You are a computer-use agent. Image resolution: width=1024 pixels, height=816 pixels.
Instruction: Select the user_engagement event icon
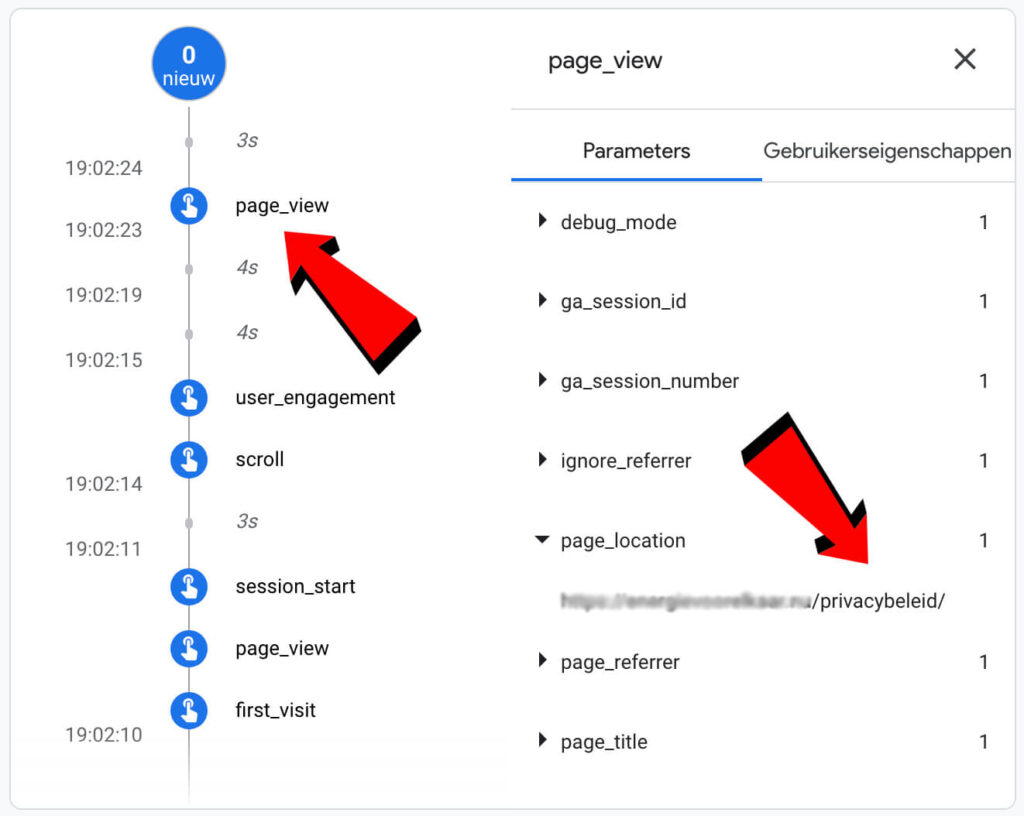click(x=189, y=397)
